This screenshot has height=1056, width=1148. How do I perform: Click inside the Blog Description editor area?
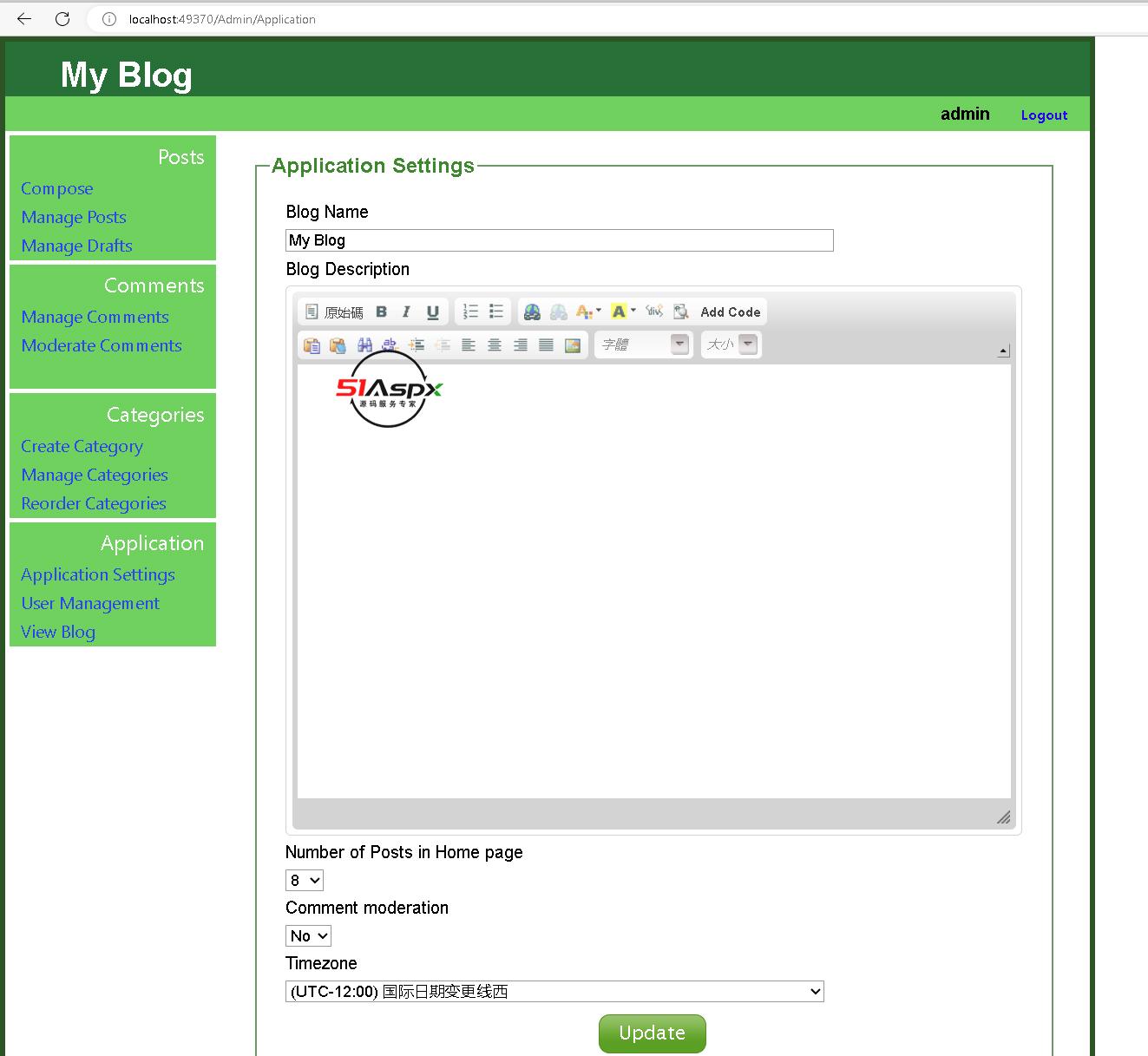654,581
